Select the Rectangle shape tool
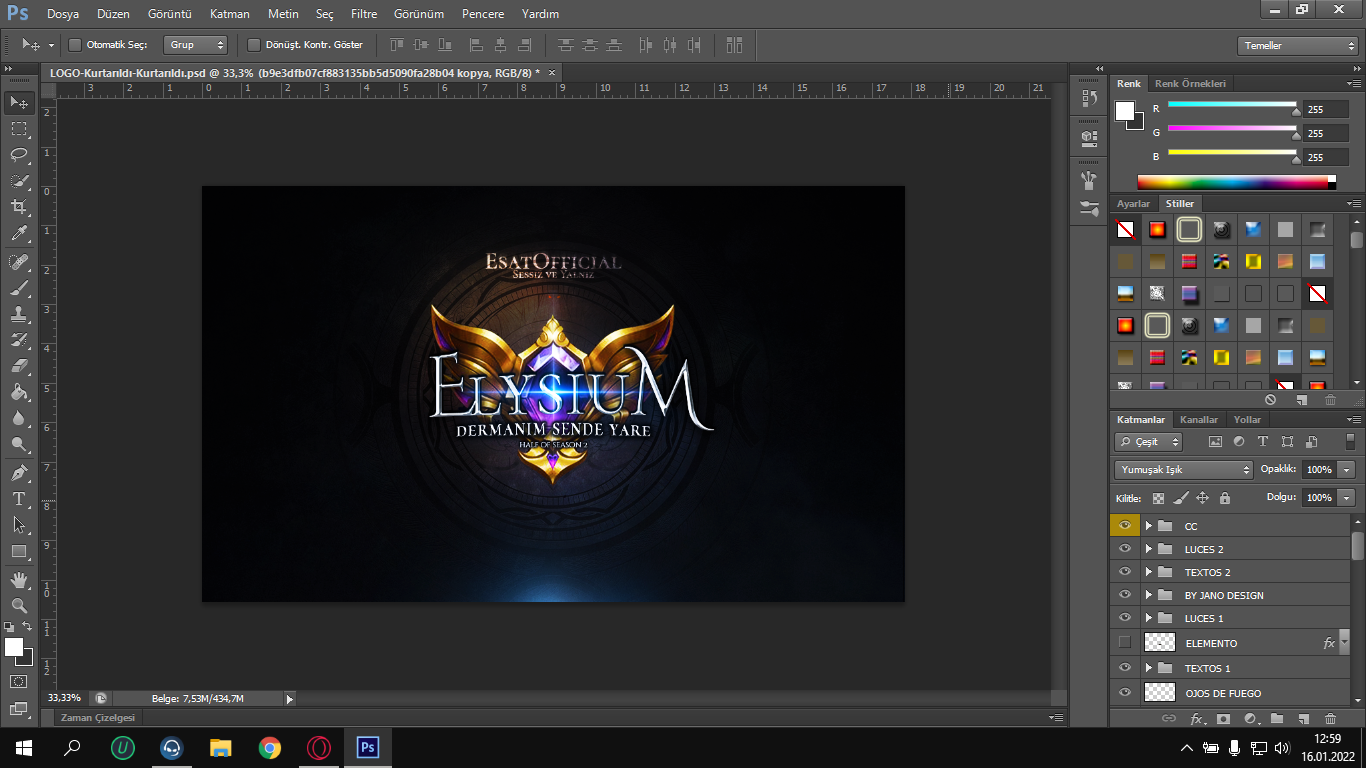1366x768 pixels. click(x=19, y=551)
